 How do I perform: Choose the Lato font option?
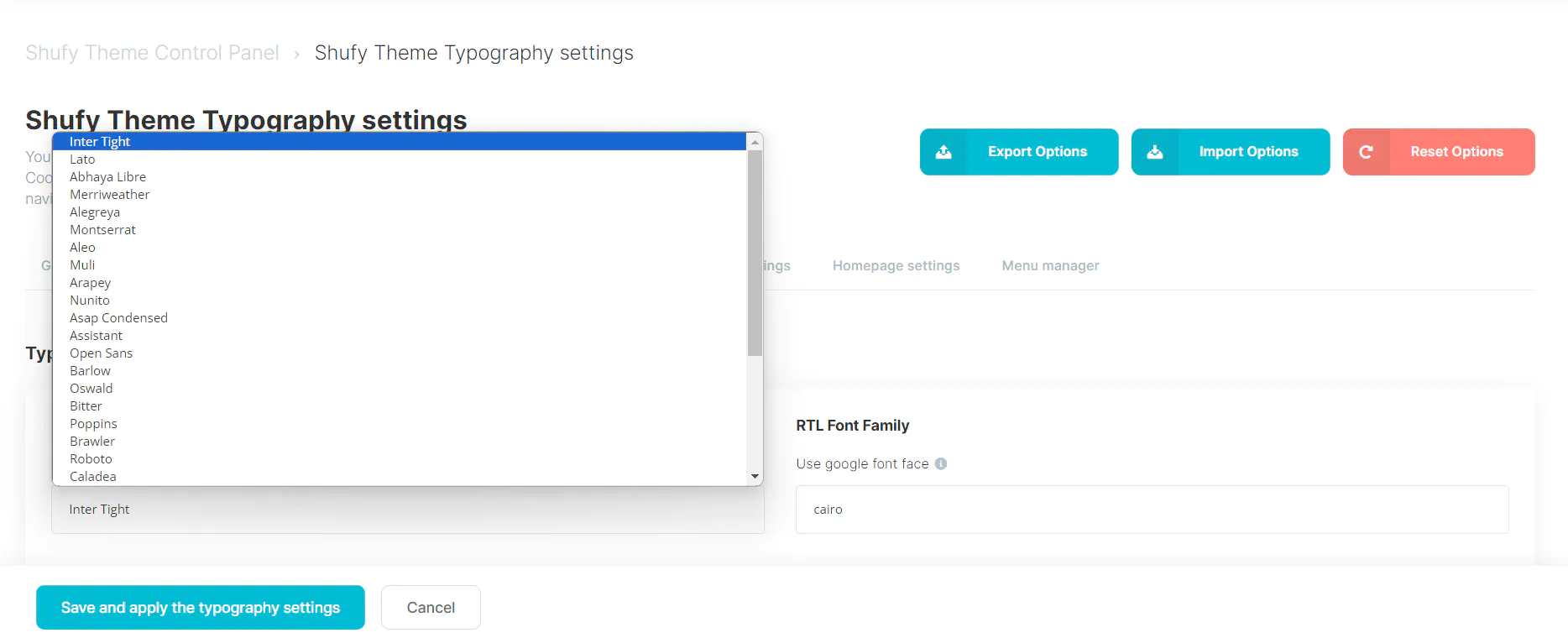(x=82, y=159)
